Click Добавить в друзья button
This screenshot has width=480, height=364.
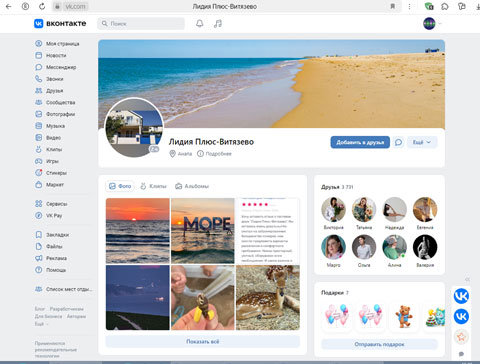(360, 142)
